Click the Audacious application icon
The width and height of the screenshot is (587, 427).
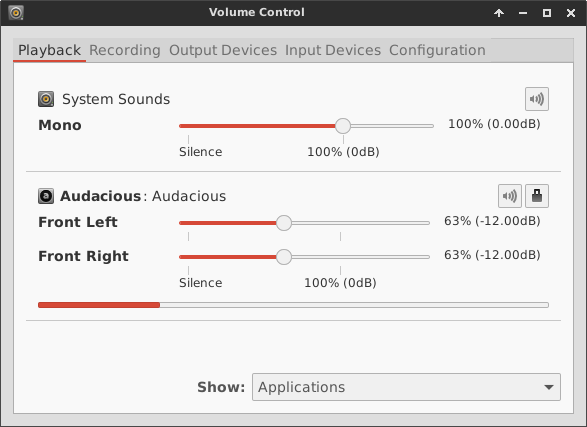(x=46, y=196)
